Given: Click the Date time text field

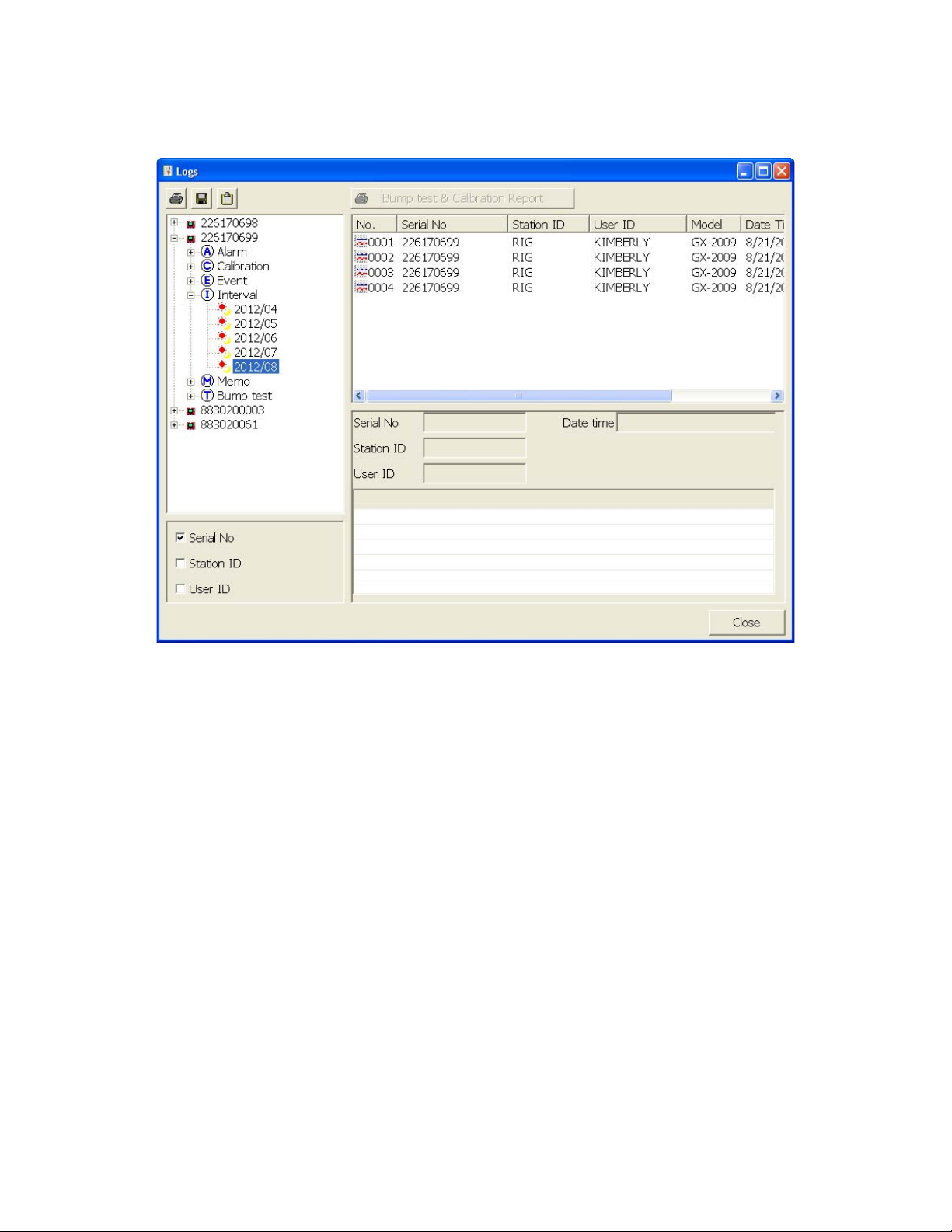Looking at the screenshot, I should [696, 422].
